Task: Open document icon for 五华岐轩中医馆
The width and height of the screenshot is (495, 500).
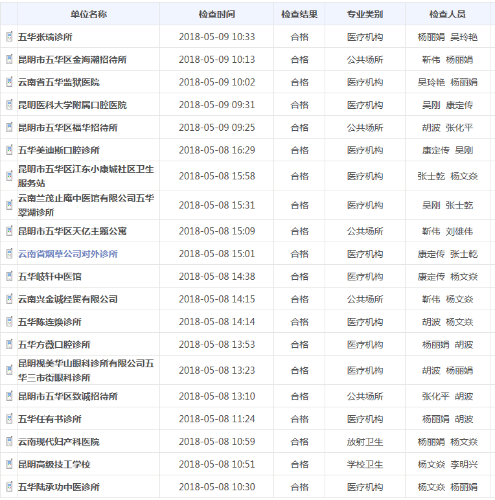Action: (x=9, y=276)
